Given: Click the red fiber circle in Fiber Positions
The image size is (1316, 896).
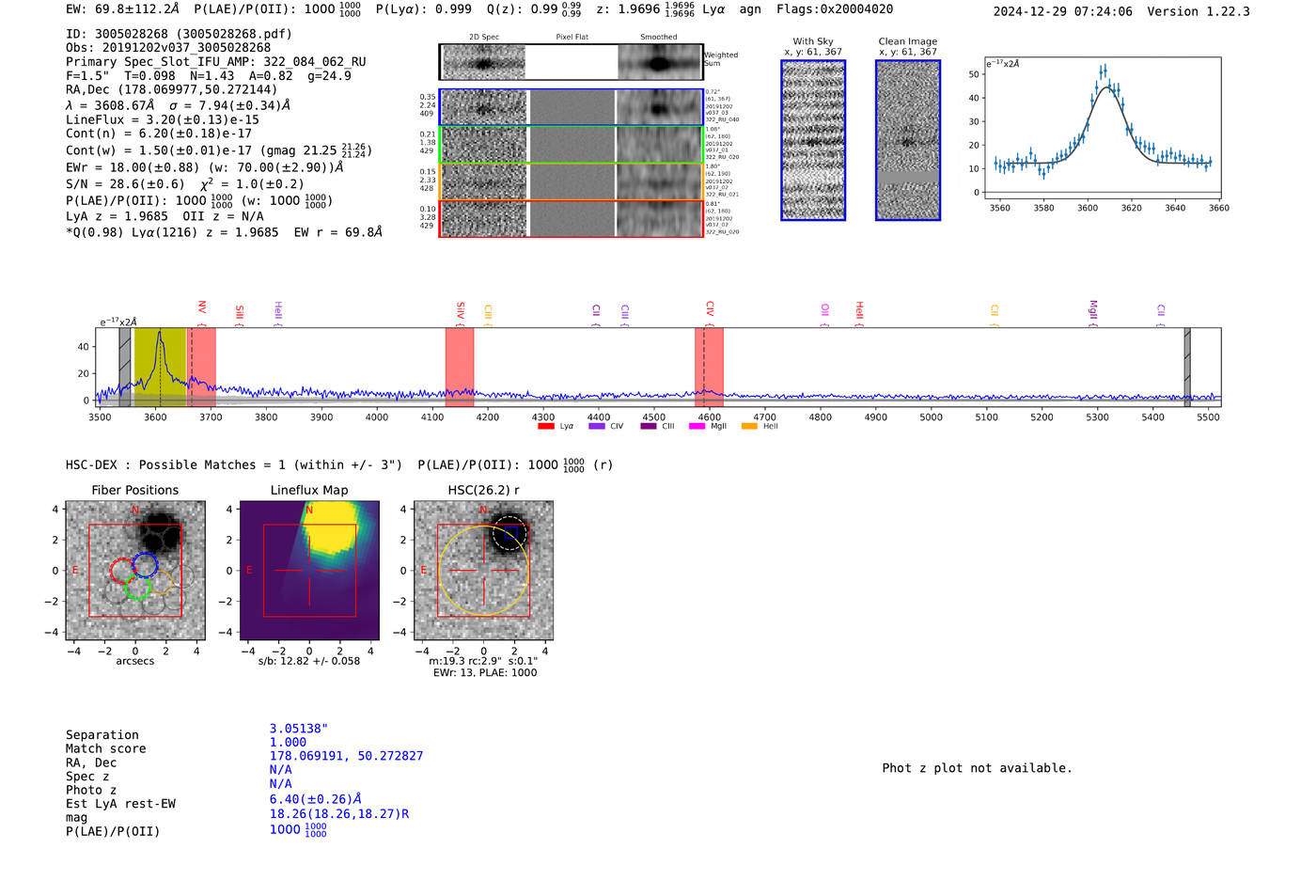Looking at the screenshot, I should pyautogui.click(x=122, y=571).
